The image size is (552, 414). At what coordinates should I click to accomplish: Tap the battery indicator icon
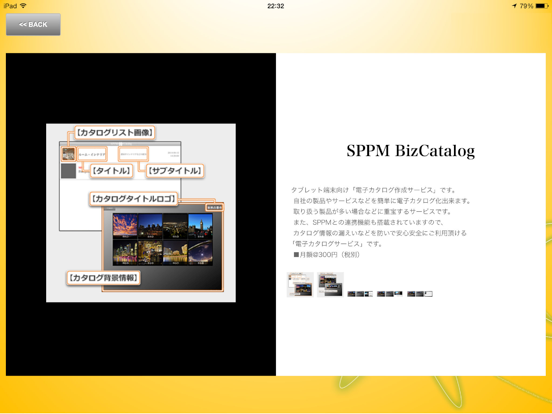pos(542,6)
